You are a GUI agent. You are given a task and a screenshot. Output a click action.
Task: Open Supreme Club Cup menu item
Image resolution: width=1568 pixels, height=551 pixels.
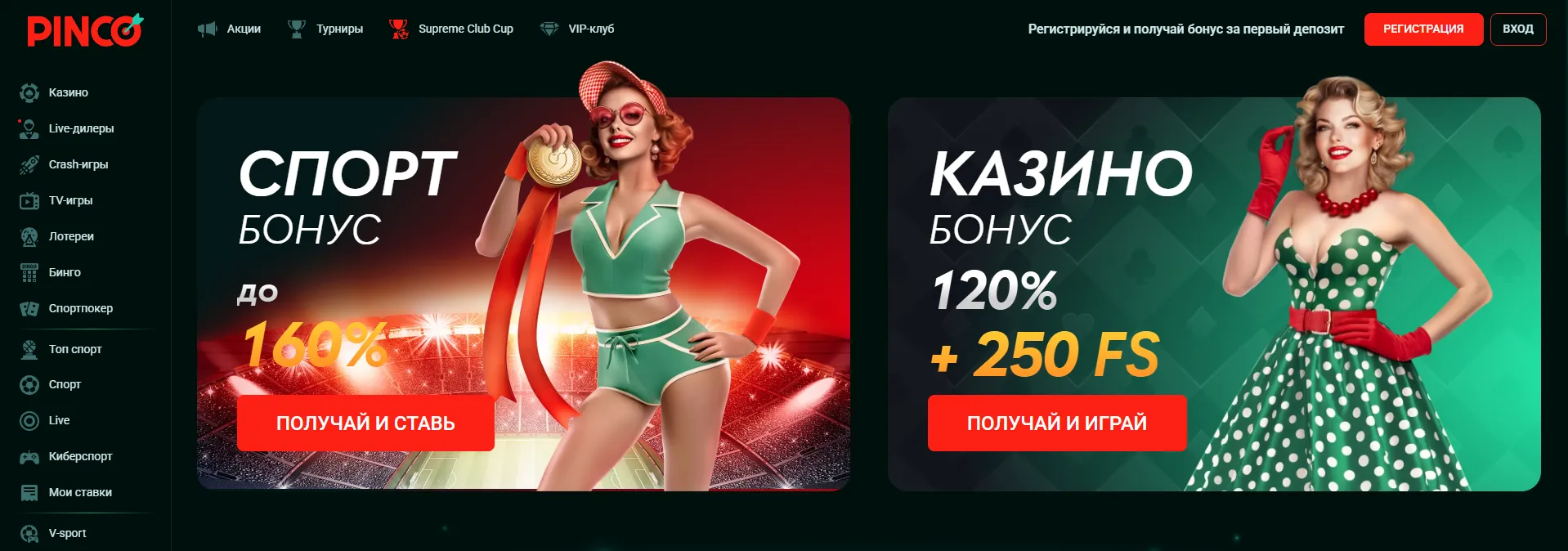tap(451, 29)
